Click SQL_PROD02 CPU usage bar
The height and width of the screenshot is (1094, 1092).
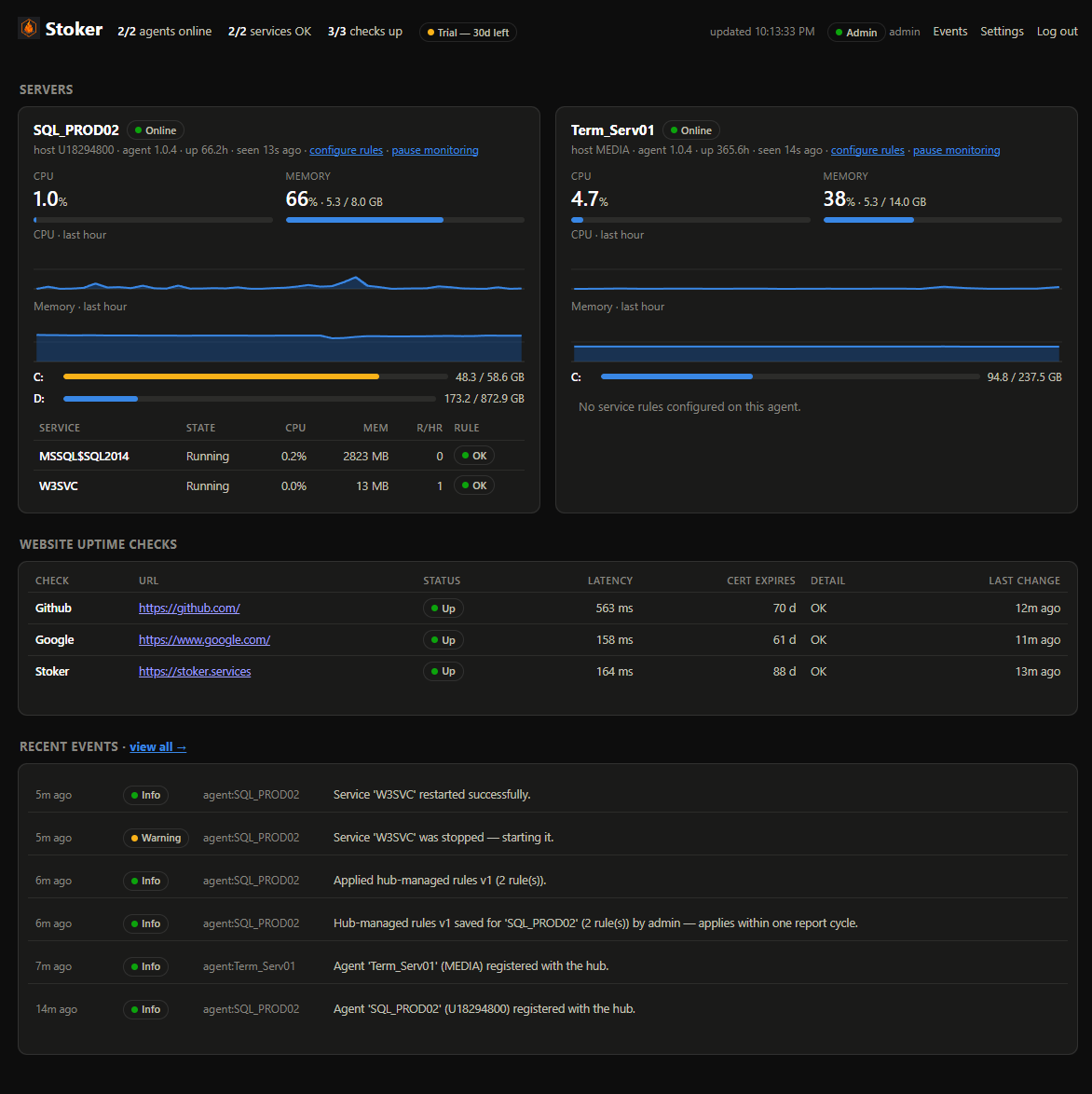click(x=153, y=220)
